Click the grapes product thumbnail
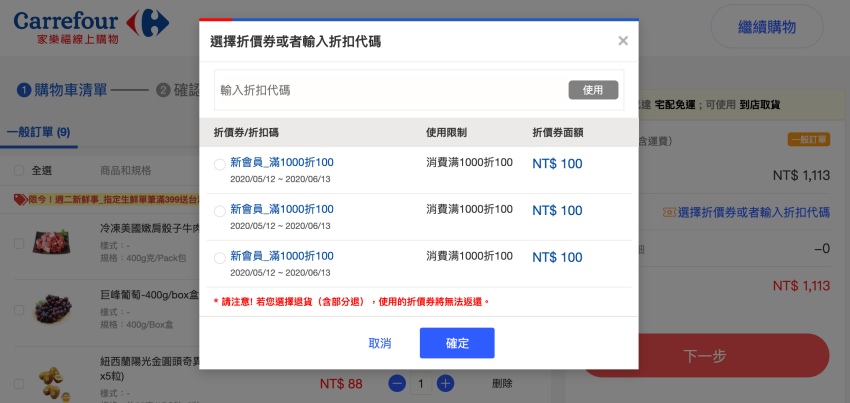 (53, 305)
